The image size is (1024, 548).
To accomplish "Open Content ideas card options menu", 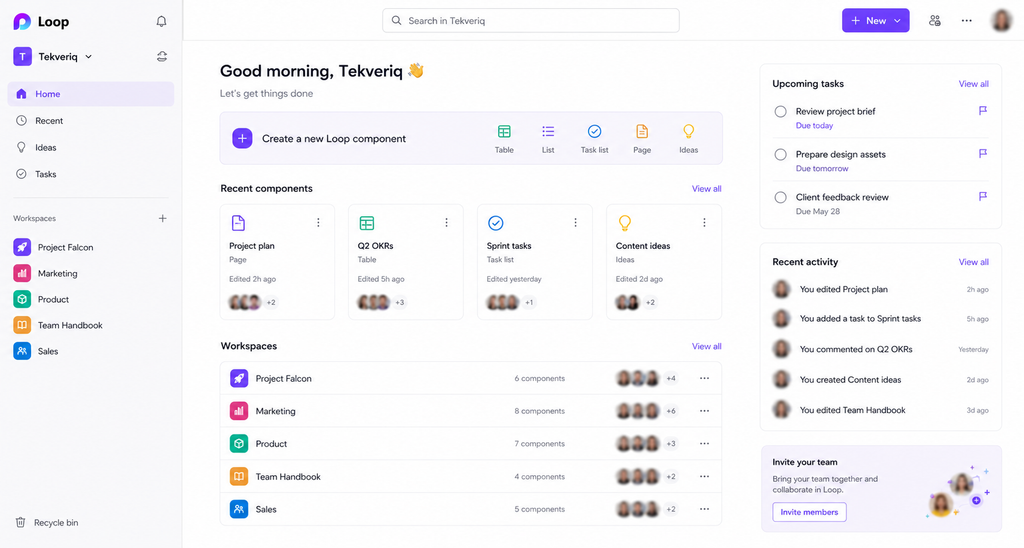I will (x=704, y=223).
